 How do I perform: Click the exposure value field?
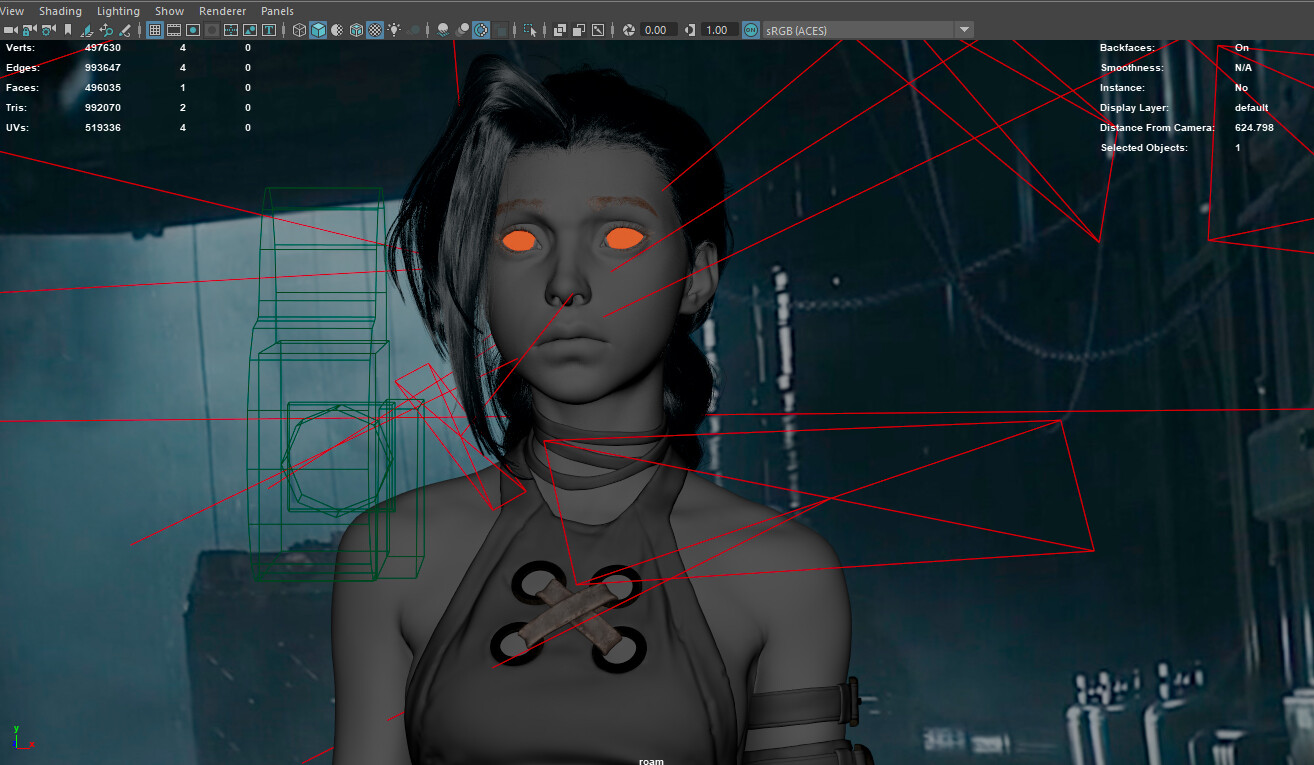click(x=655, y=30)
